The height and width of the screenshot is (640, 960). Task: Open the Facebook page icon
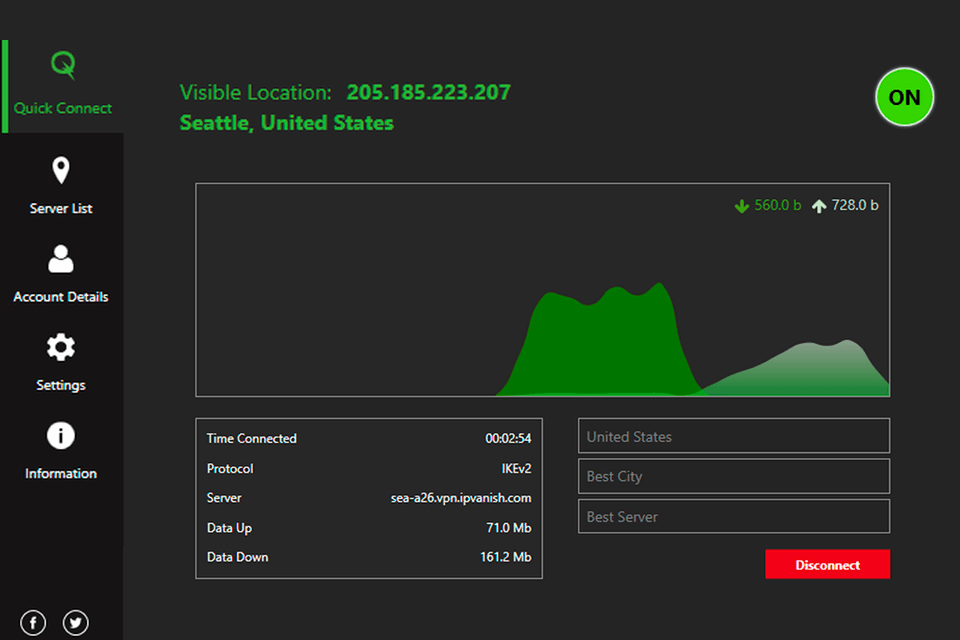click(x=33, y=623)
